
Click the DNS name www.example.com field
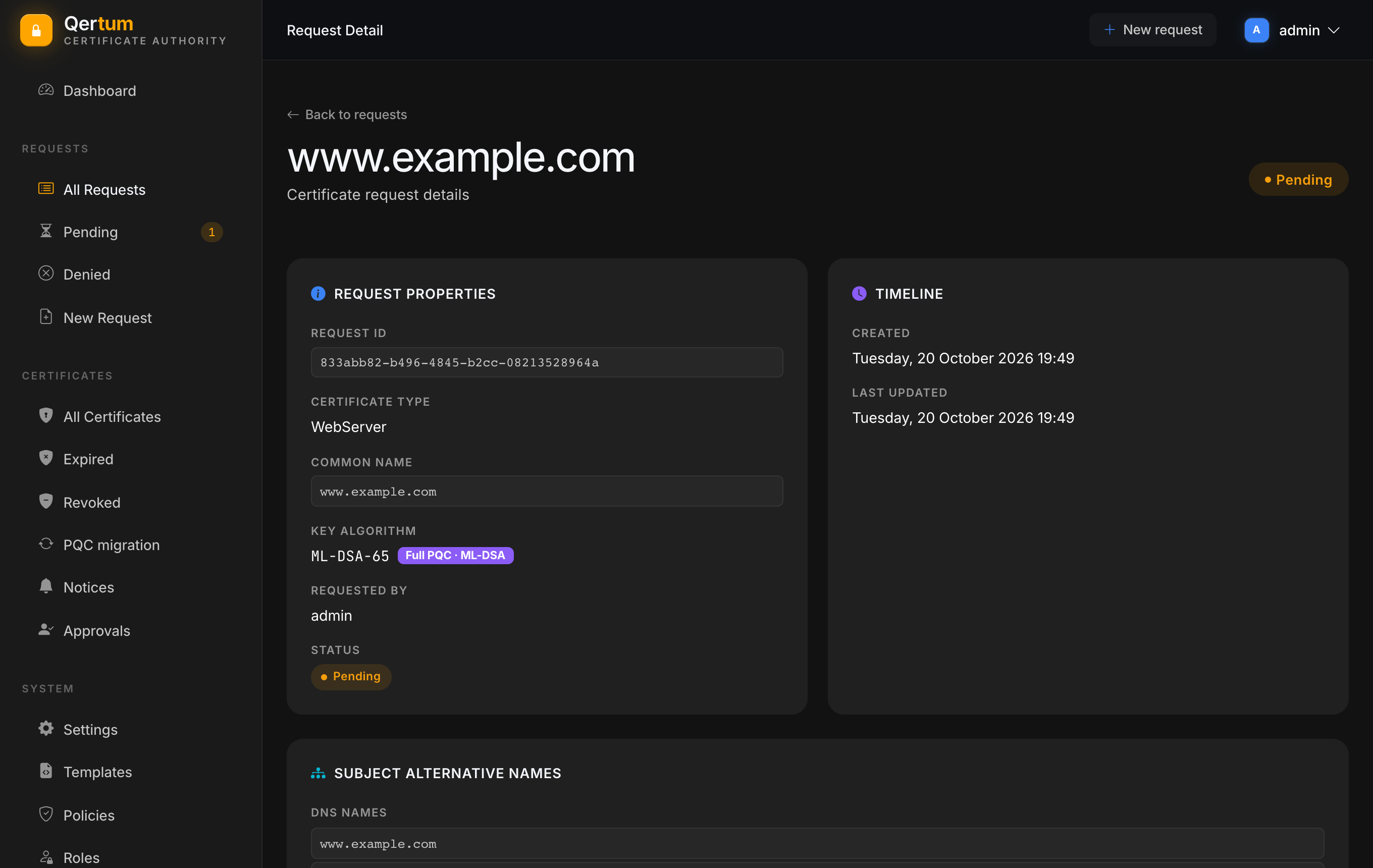(x=817, y=843)
